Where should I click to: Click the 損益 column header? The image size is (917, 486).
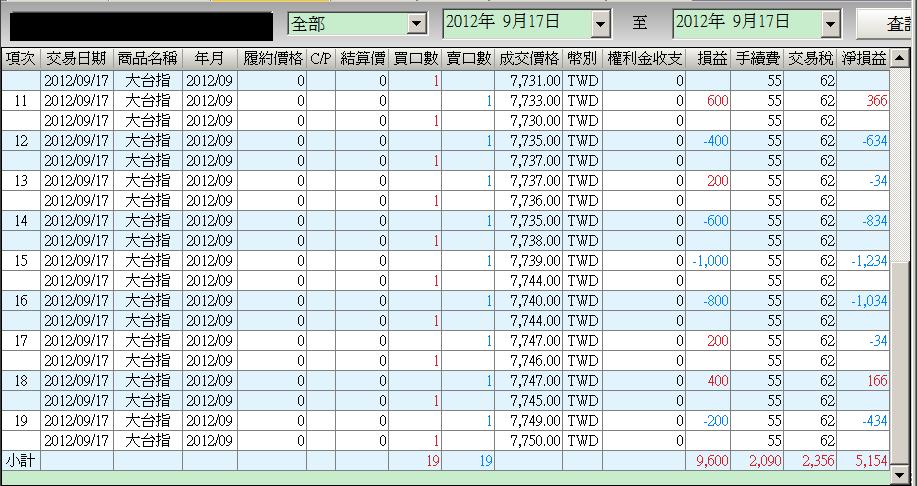(708, 58)
